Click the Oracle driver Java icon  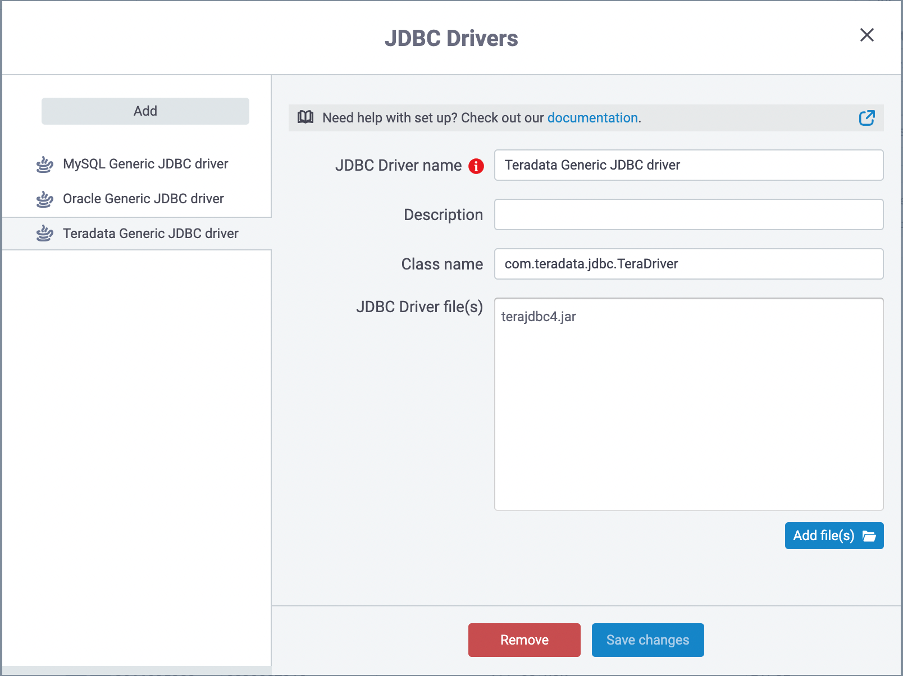click(44, 199)
